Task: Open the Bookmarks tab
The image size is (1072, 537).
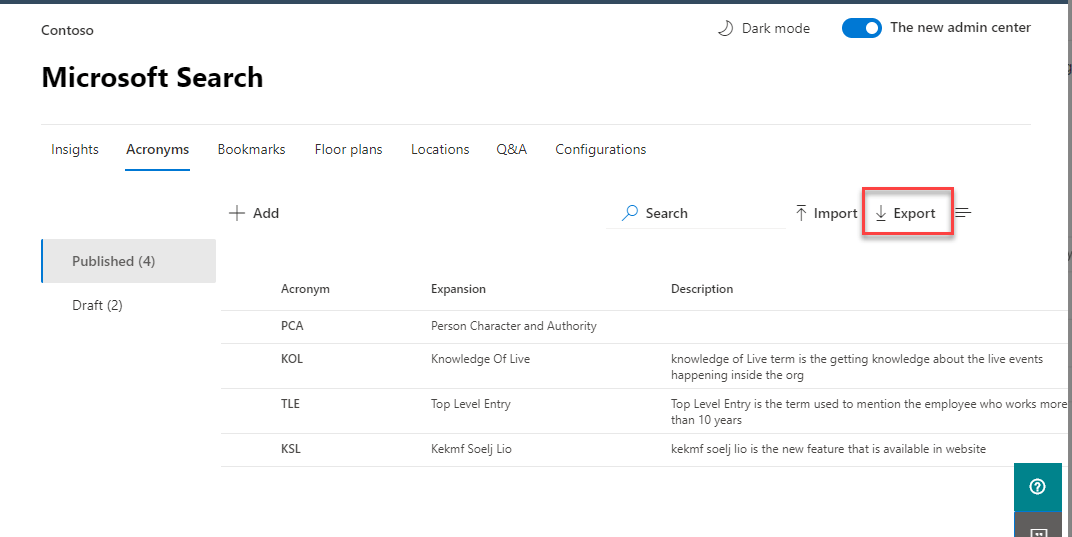Action: (251, 149)
